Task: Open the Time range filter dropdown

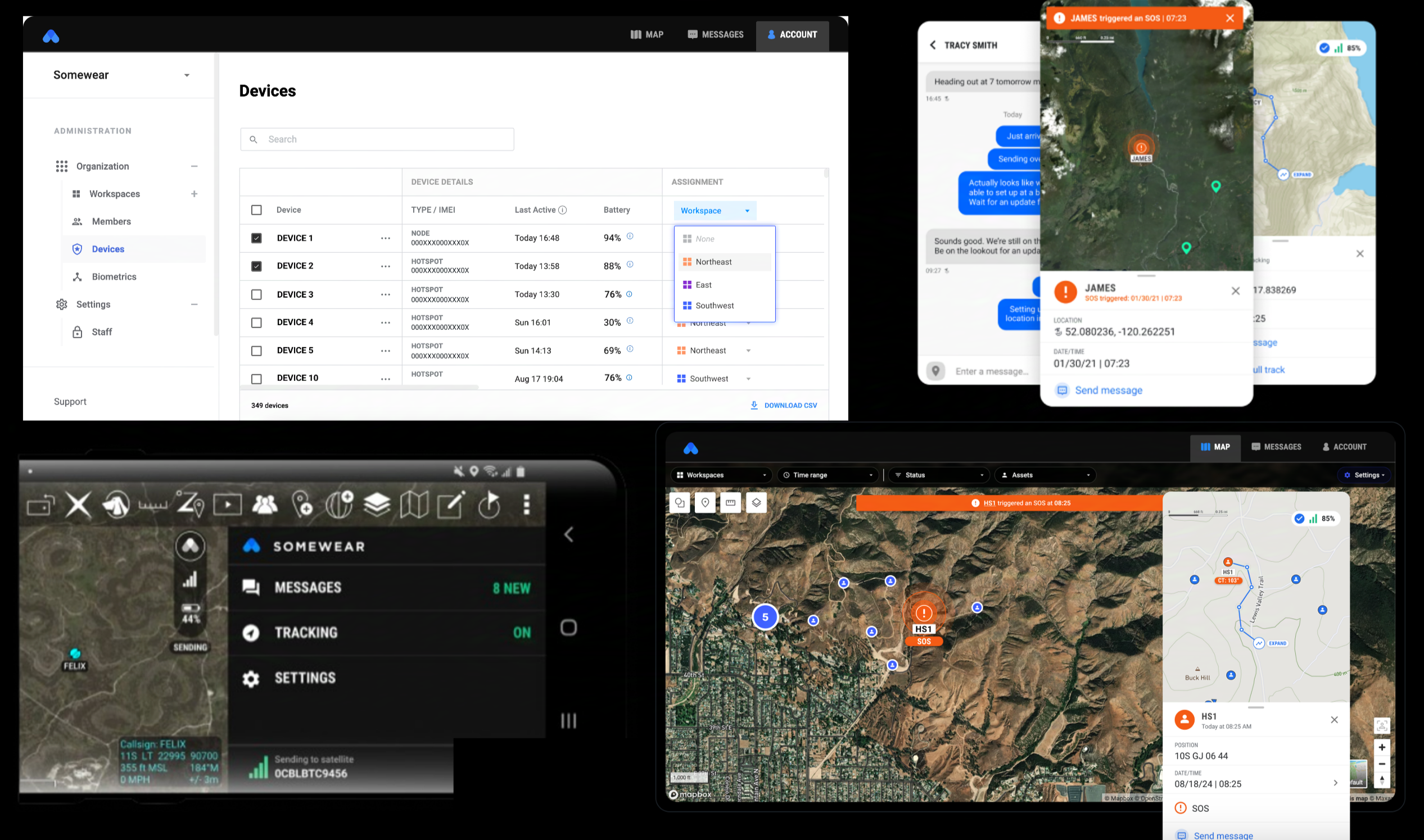Action: point(828,475)
